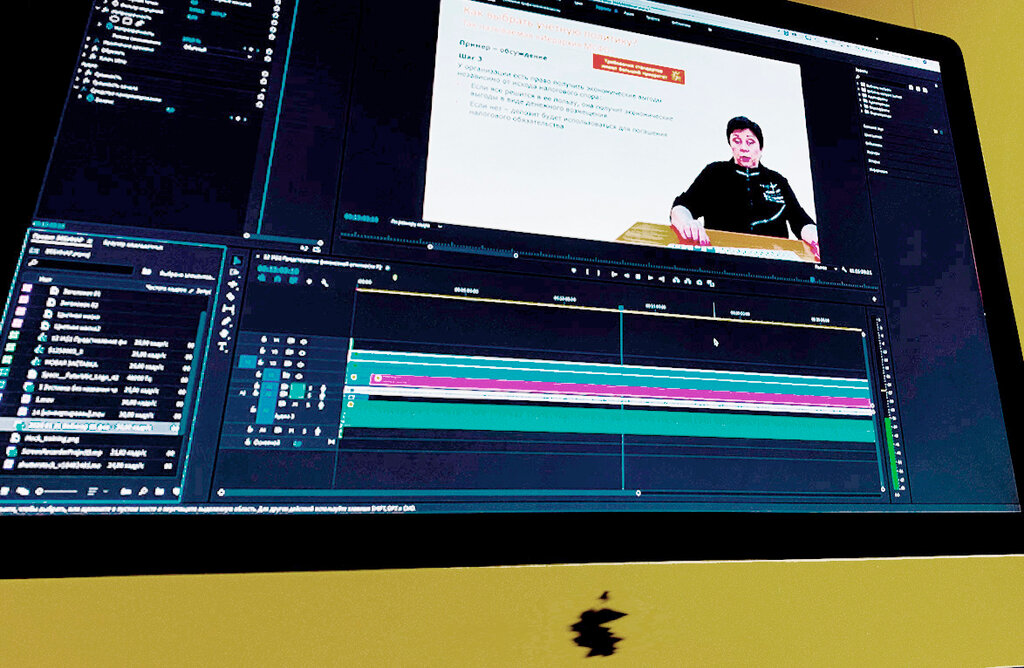Select the Pen tool
This screenshot has height=668, width=1024.
pyautogui.click(x=227, y=319)
